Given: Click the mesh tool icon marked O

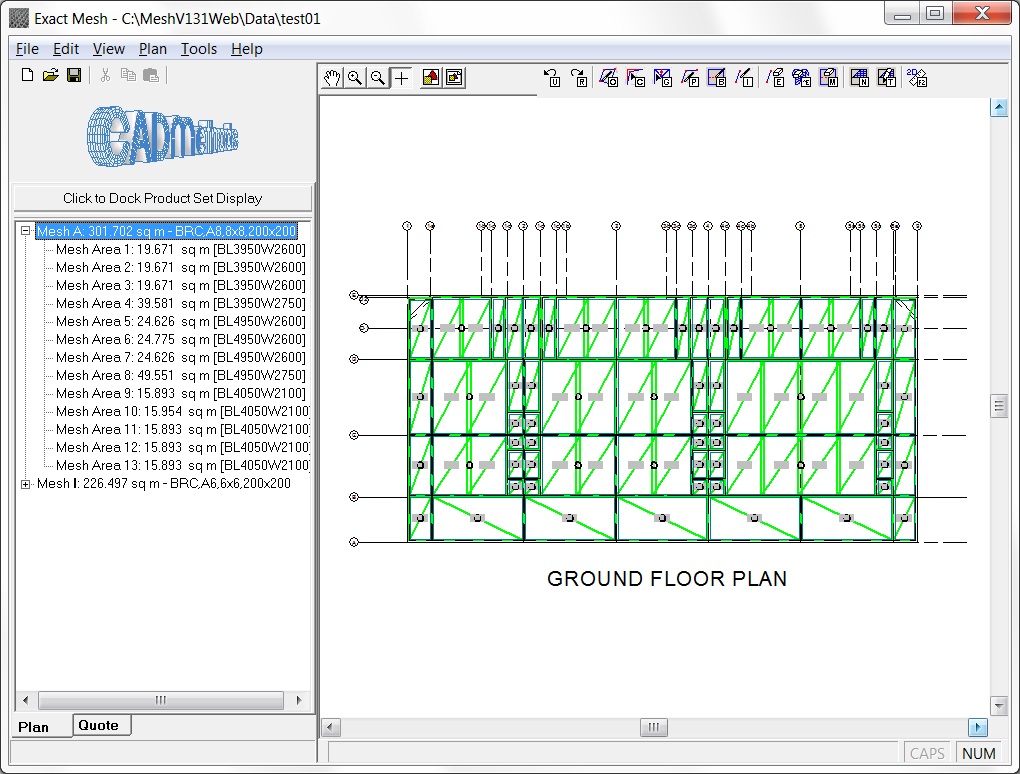Looking at the screenshot, I should [x=609, y=78].
